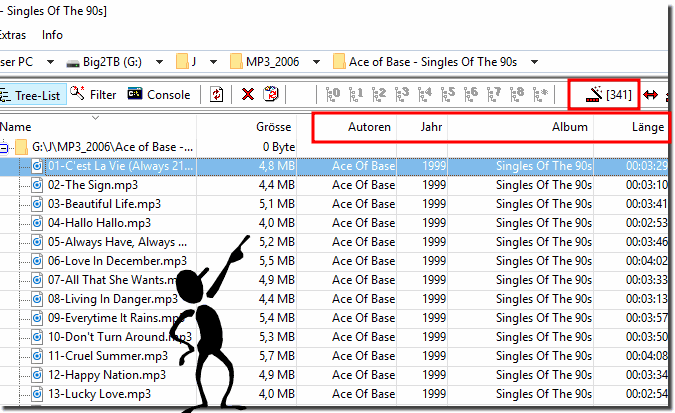
Task: Select 04-Hallo Hallo.mp3
Action: click(x=99, y=223)
